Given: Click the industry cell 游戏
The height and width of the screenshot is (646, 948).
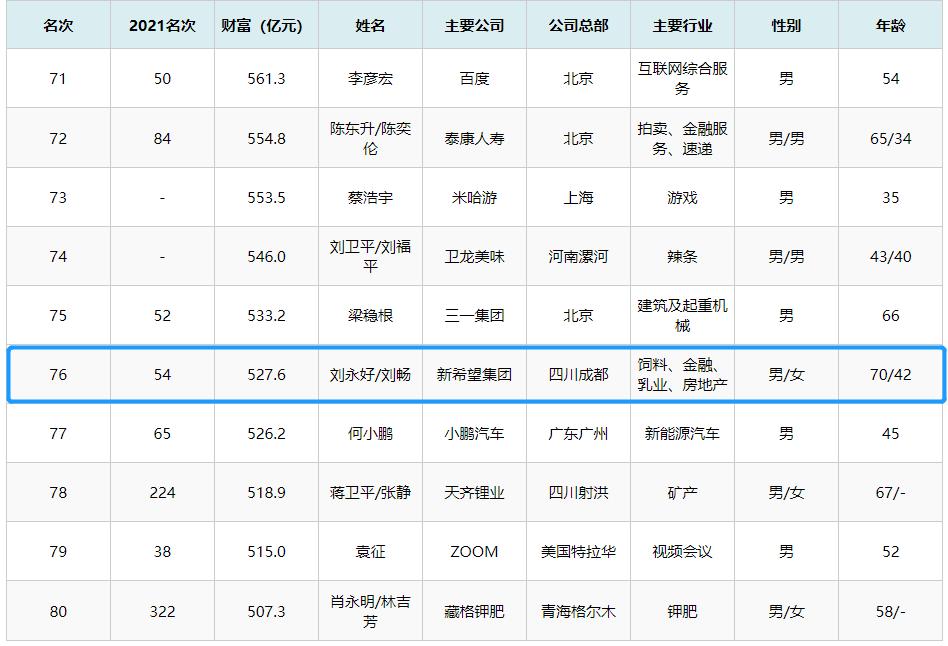Looking at the screenshot, I should (682, 198).
